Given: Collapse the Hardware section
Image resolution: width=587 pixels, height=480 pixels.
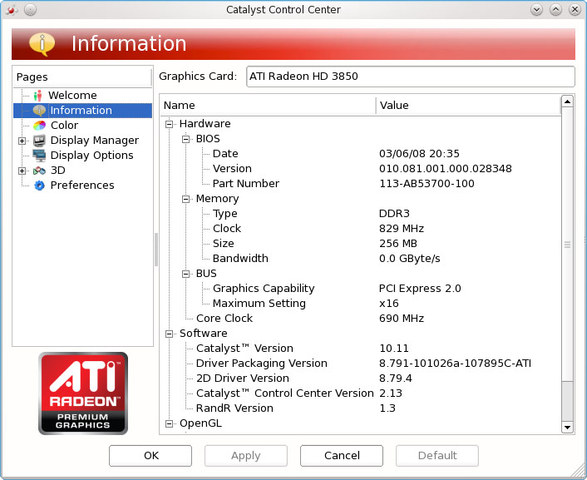Looking at the screenshot, I should (169, 124).
